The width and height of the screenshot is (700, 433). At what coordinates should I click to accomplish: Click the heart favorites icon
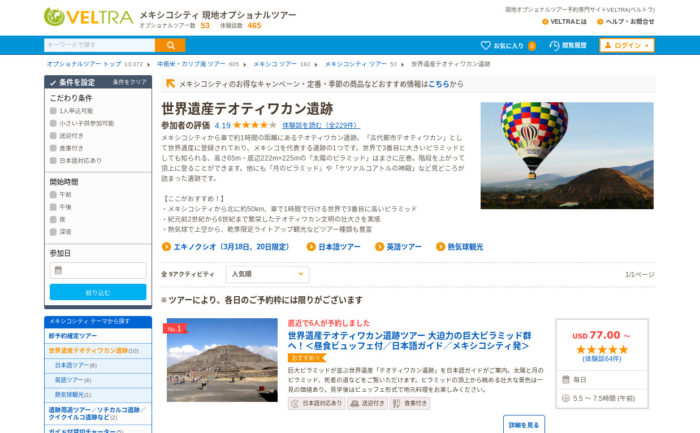[485, 45]
